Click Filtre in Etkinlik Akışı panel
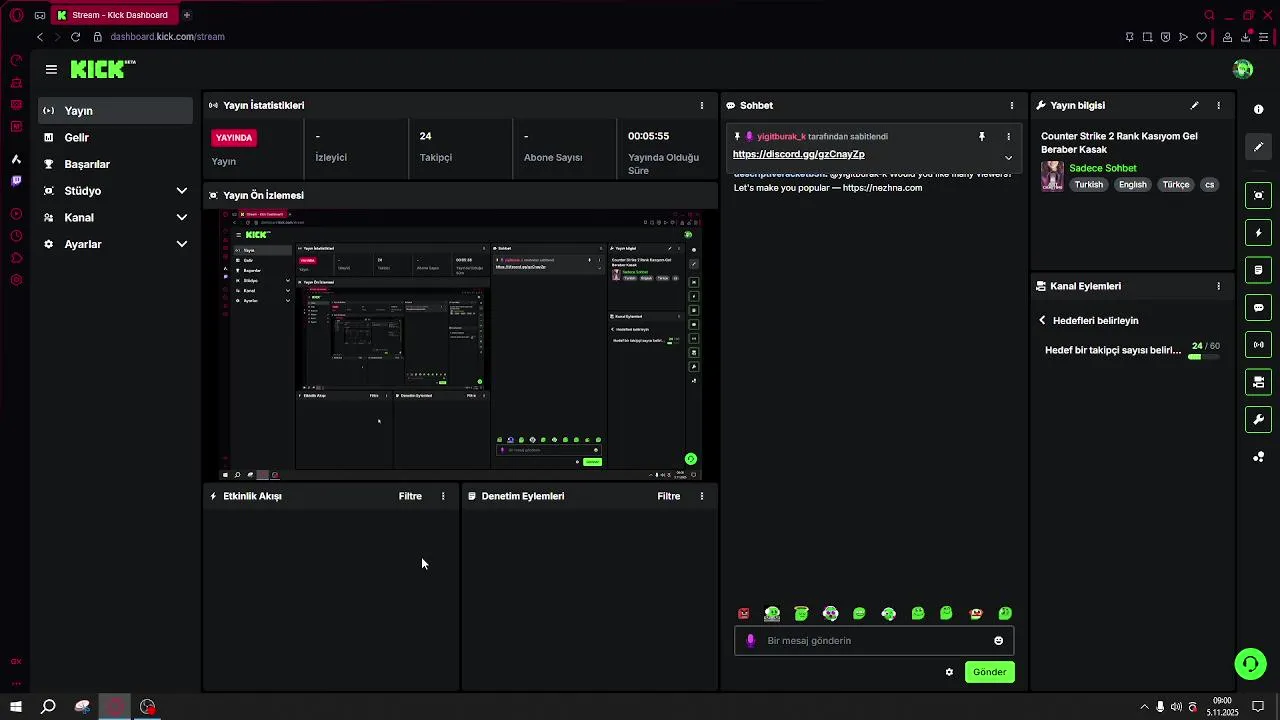The image size is (1280, 720). click(410, 496)
